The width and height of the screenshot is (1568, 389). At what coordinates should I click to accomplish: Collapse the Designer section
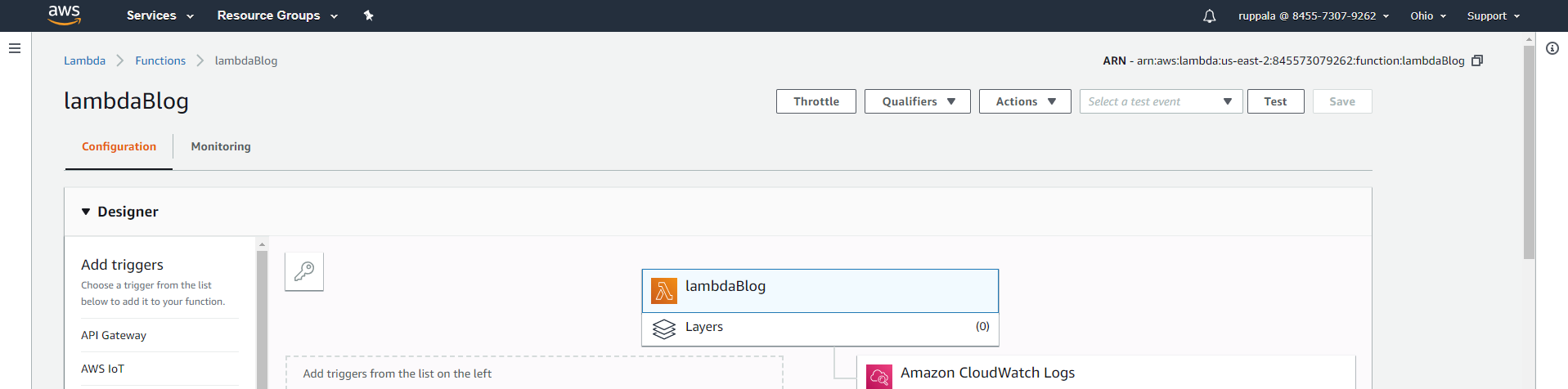(x=86, y=212)
